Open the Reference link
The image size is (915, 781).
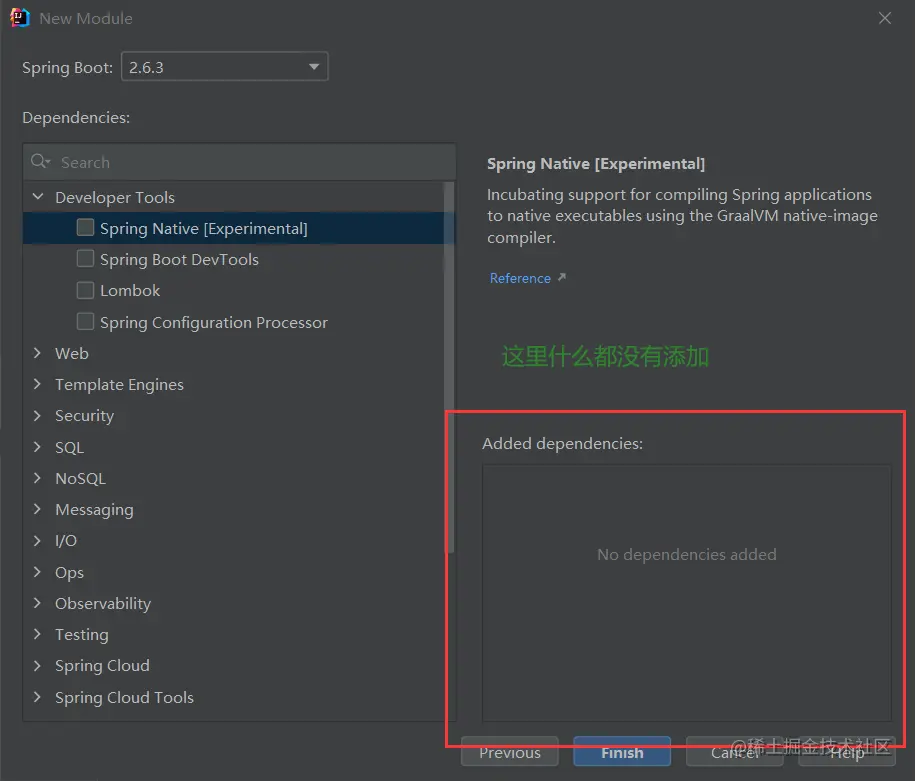click(x=520, y=278)
